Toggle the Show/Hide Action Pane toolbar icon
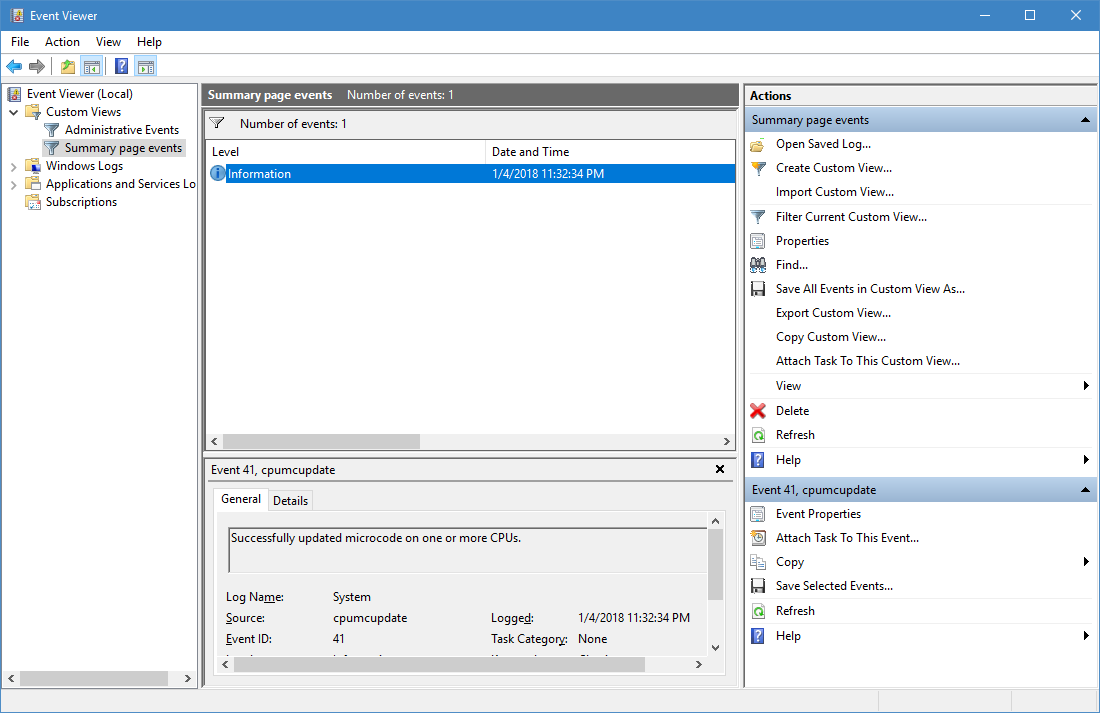 (x=146, y=67)
